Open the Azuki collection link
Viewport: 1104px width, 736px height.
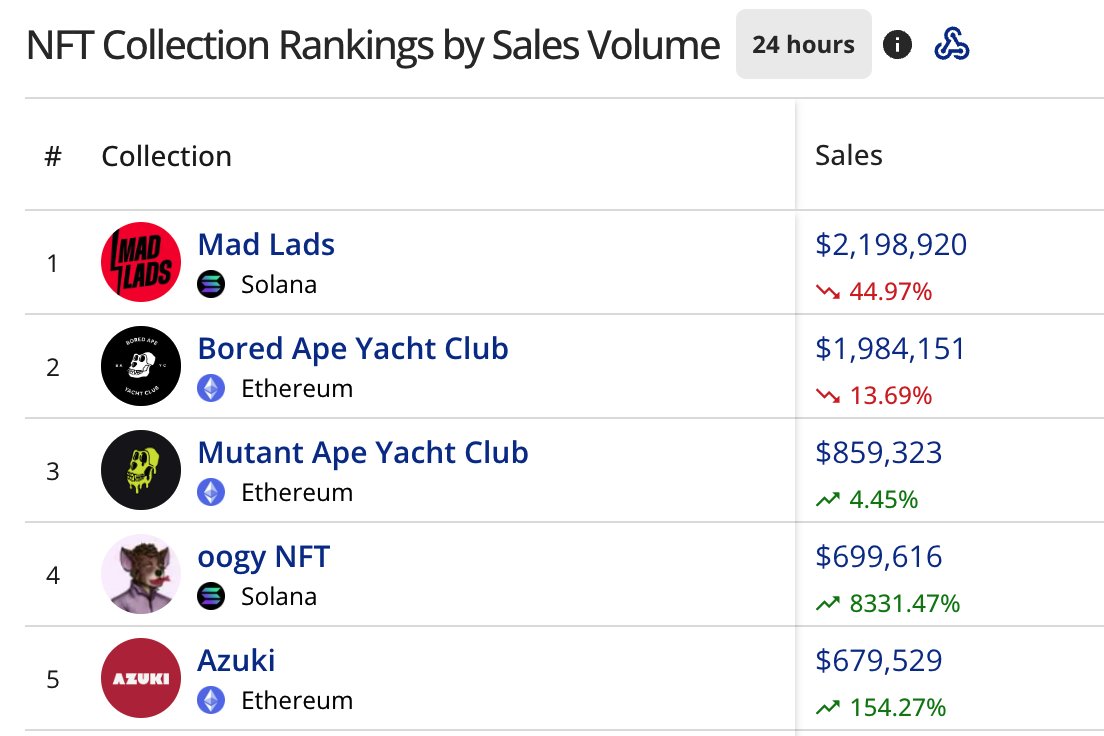click(236, 661)
